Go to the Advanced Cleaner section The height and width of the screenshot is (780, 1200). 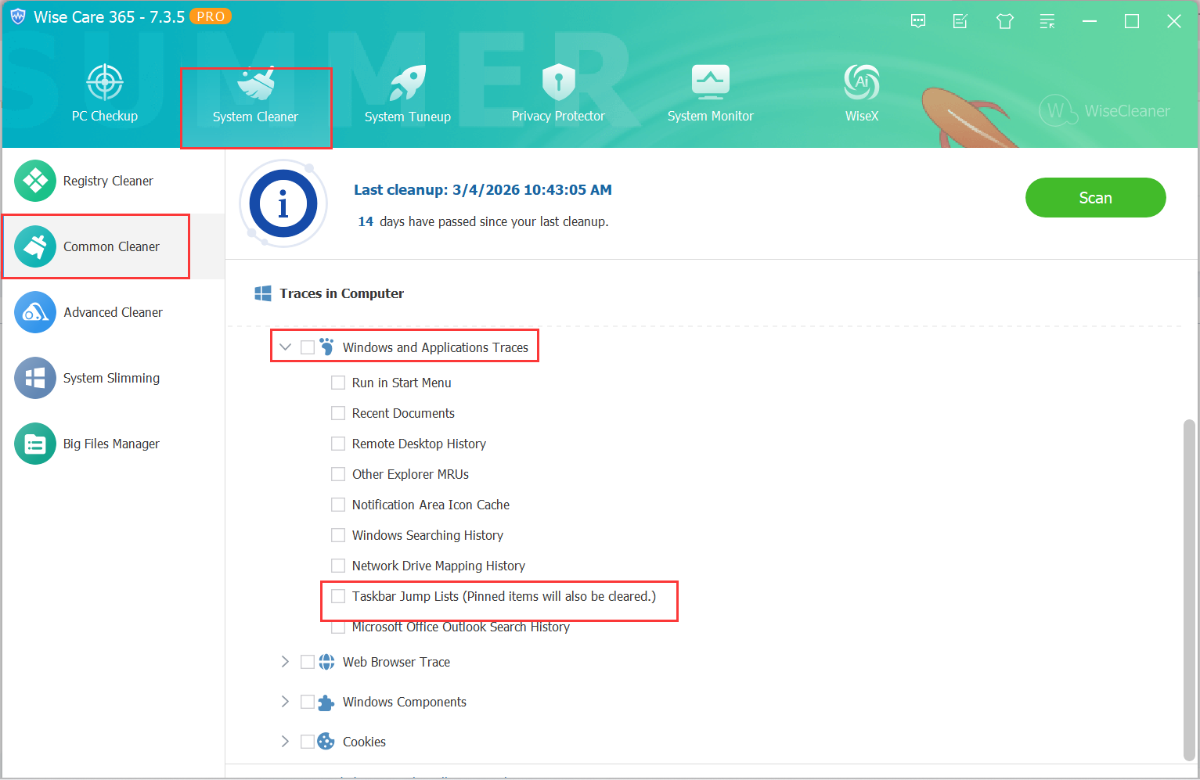click(112, 313)
